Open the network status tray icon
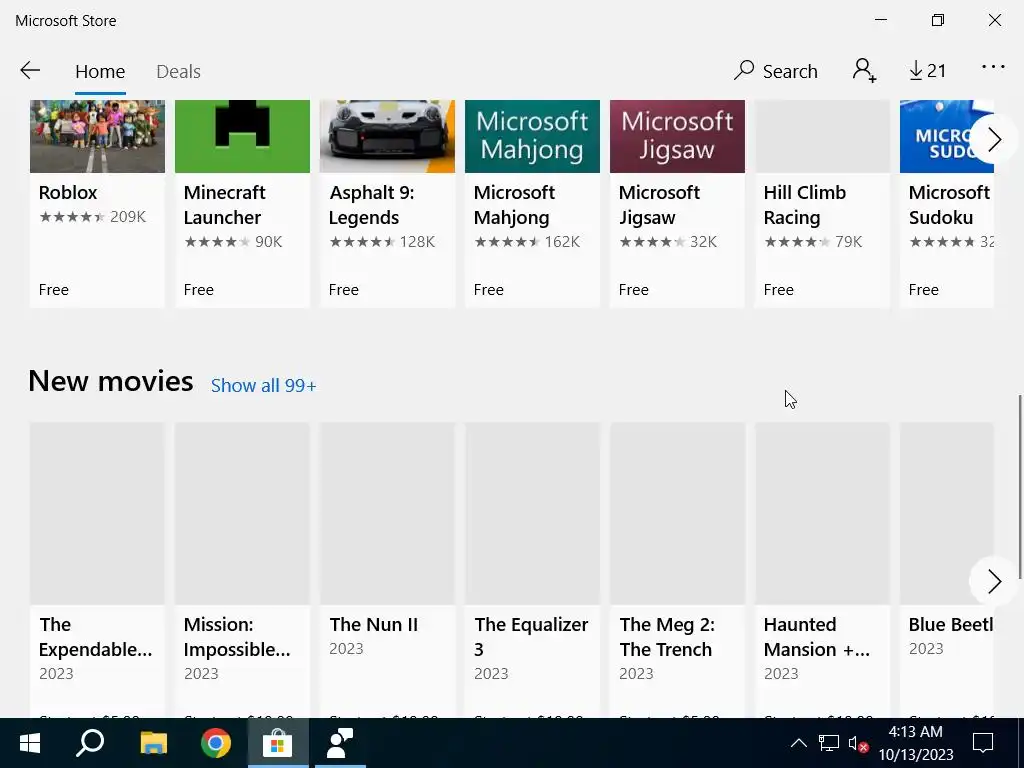Image resolution: width=1024 pixels, height=768 pixels. [x=829, y=743]
